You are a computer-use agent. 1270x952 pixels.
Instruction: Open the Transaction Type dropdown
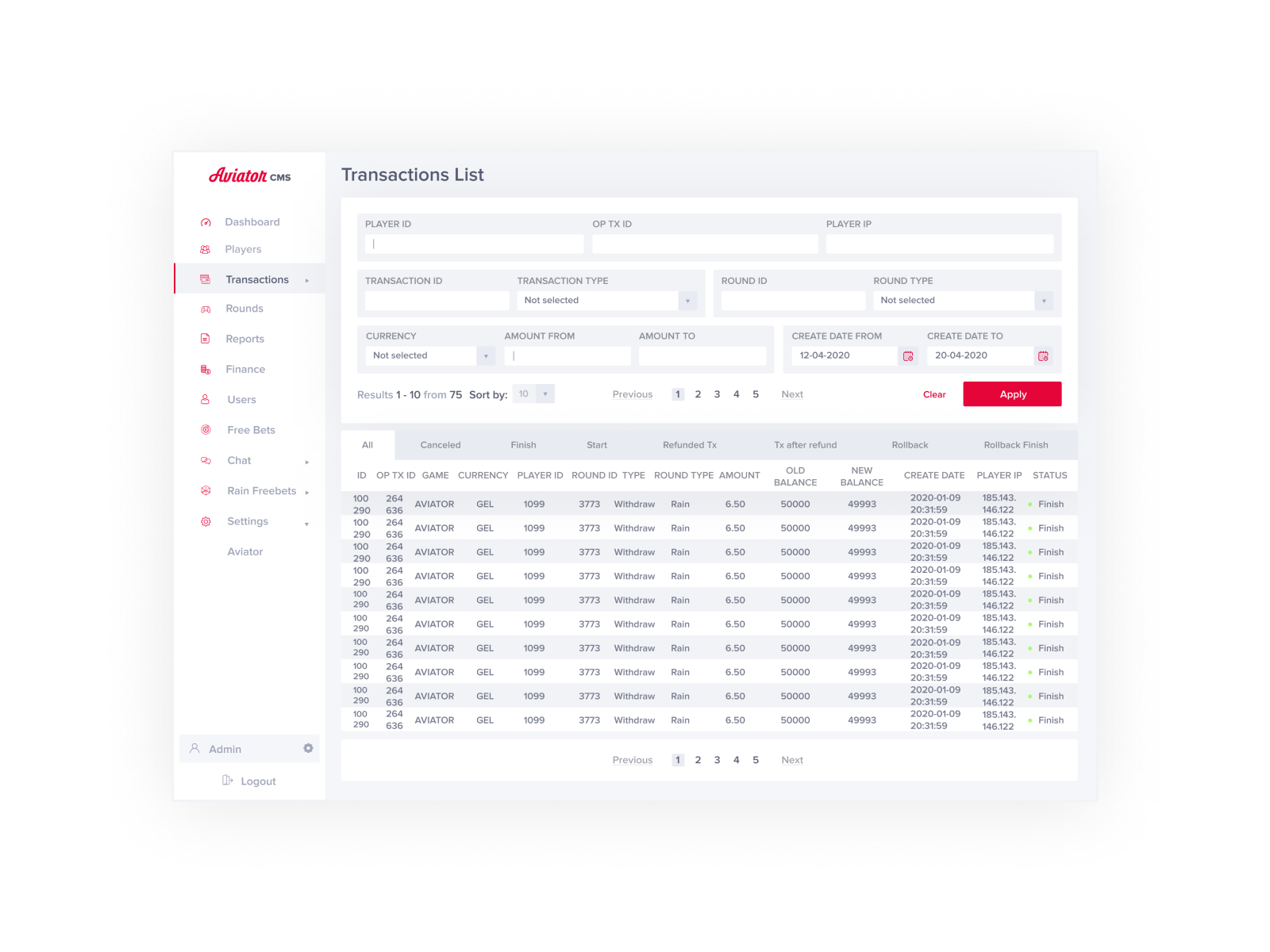pyautogui.click(x=607, y=301)
